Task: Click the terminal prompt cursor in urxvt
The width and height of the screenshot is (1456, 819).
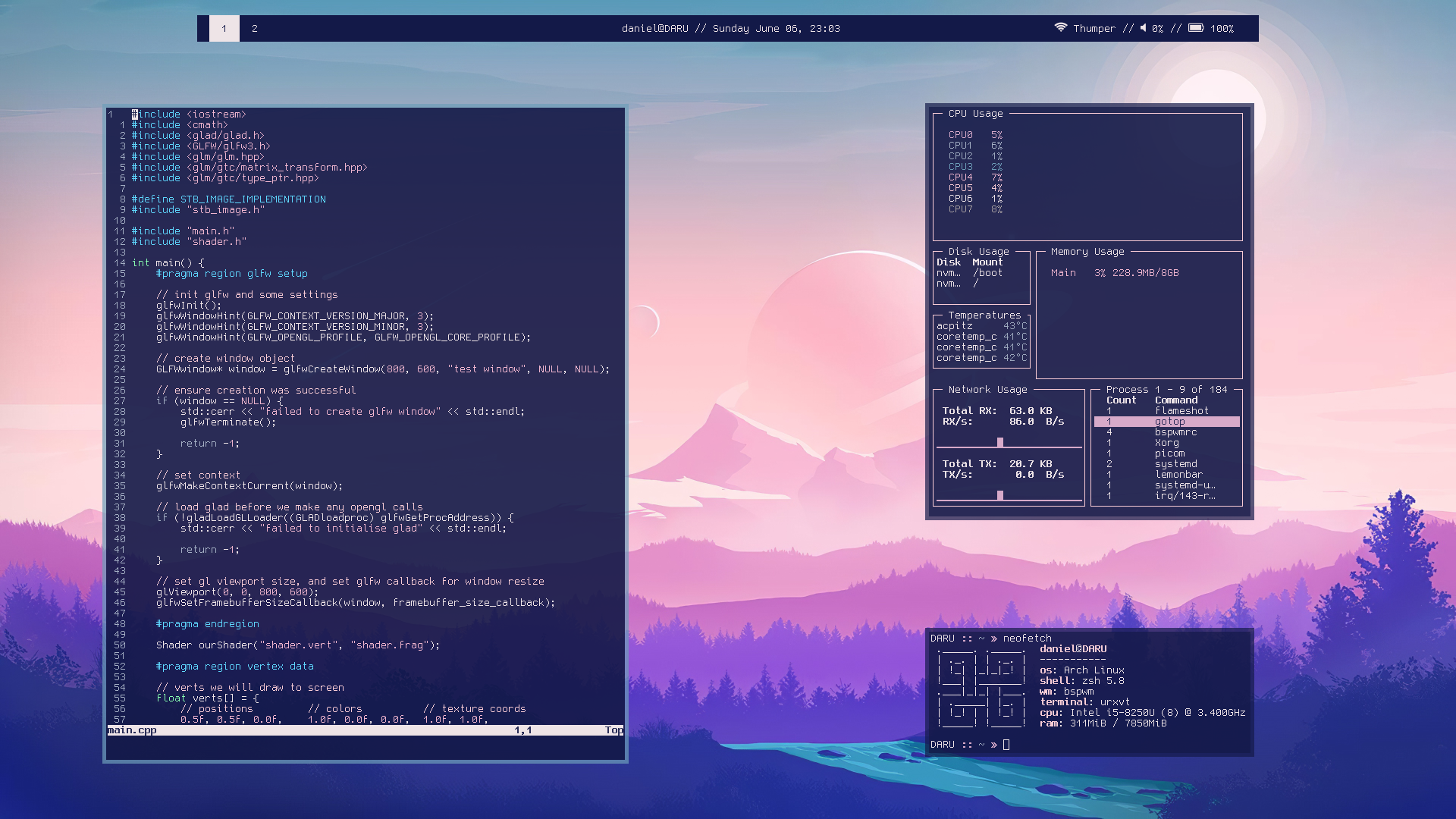Action: (x=1006, y=745)
